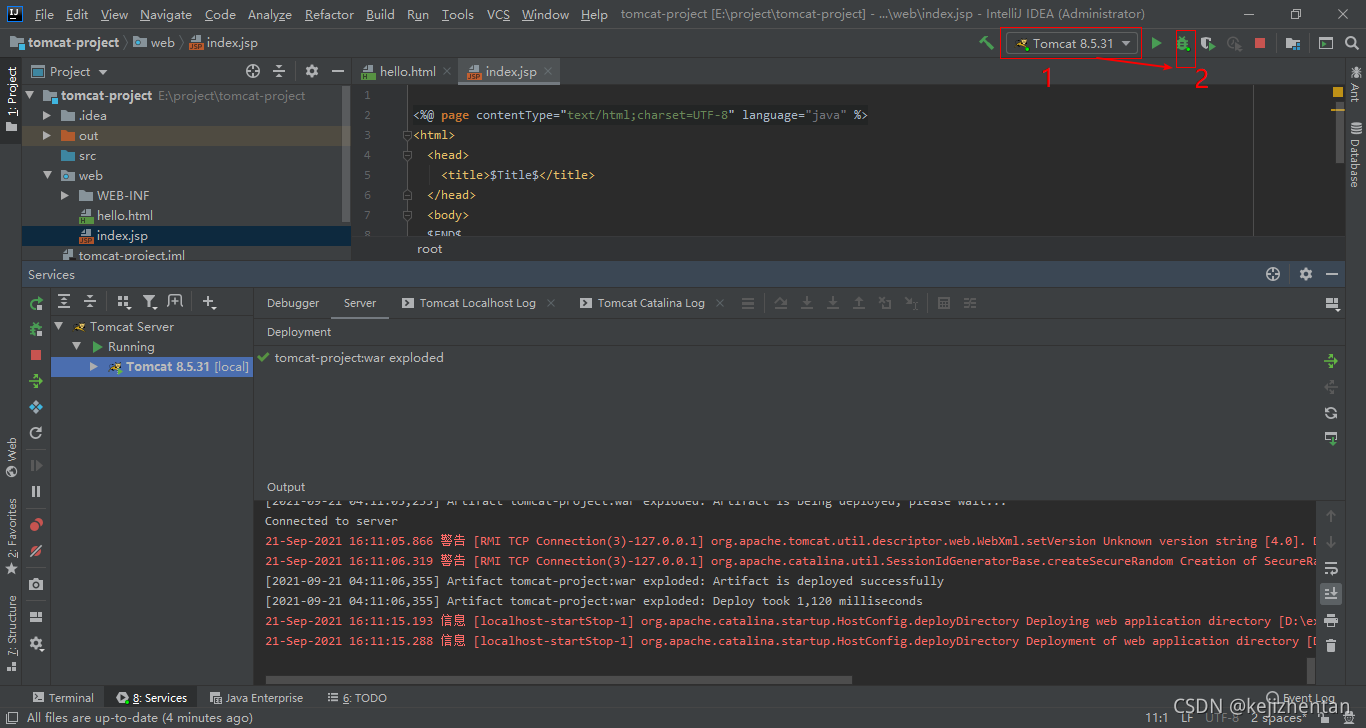Toggle Mute Breakpoints in Services sidebar
Image resolution: width=1366 pixels, height=728 pixels.
36,550
